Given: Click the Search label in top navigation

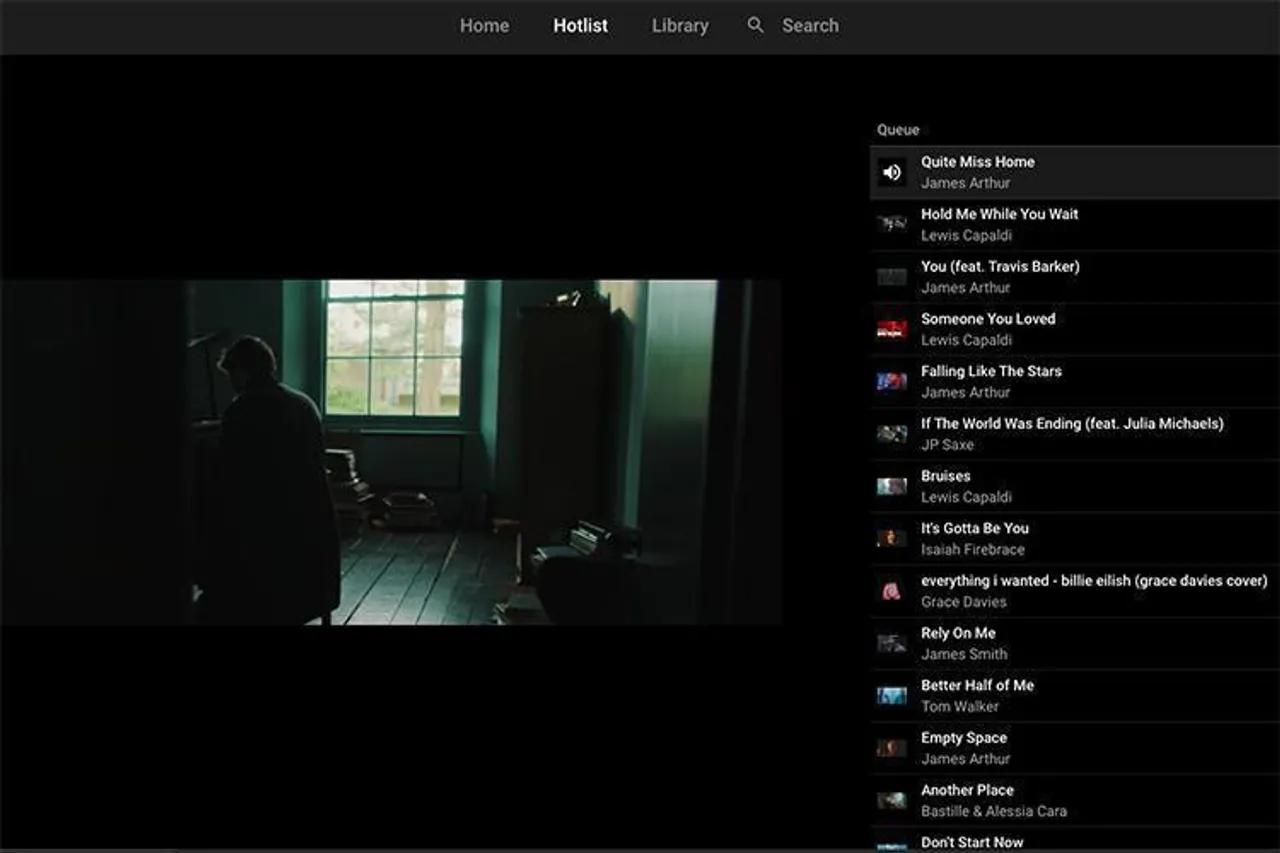Looking at the screenshot, I should pyautogui.click(x=810, y=26).
